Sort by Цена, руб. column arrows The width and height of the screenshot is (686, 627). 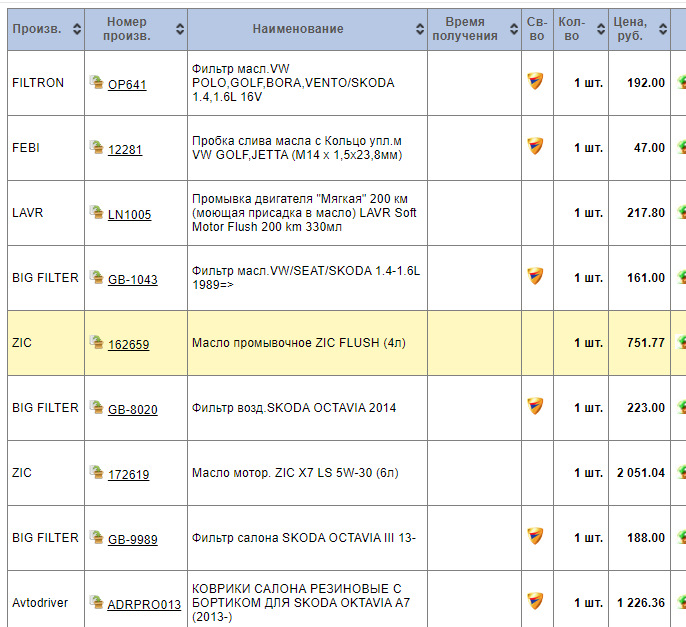663,29
